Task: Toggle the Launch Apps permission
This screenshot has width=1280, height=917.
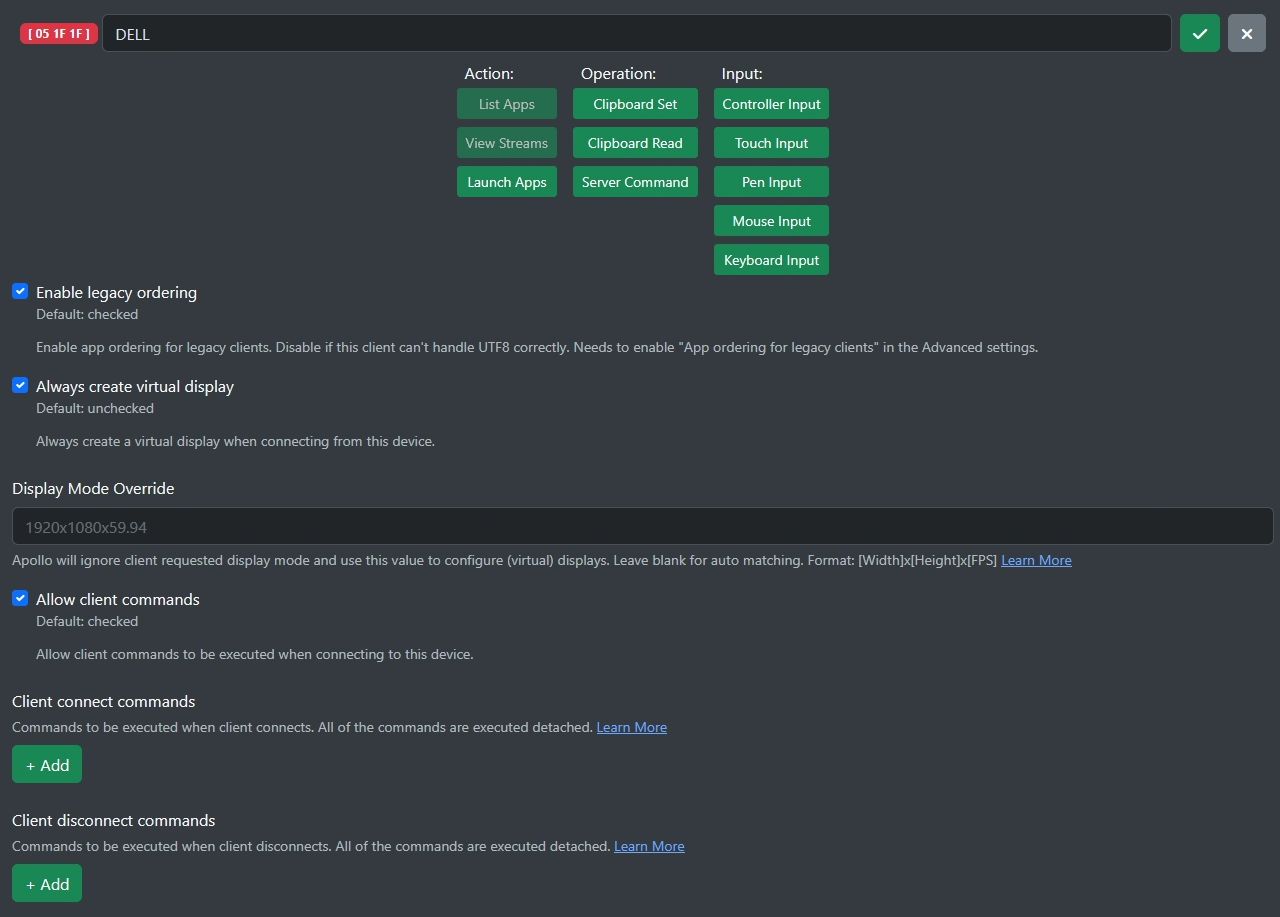Action: click(506, 182)
